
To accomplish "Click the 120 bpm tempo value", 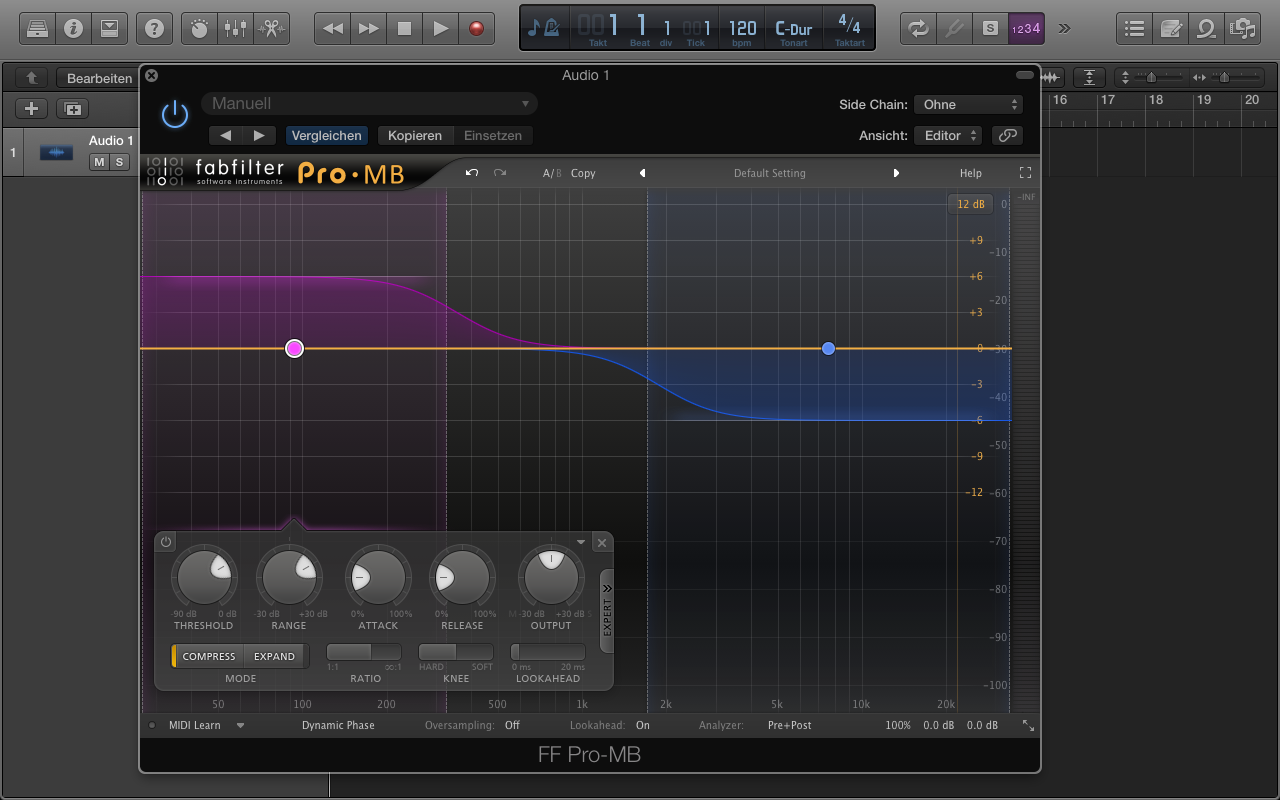I will coord(742,28).
